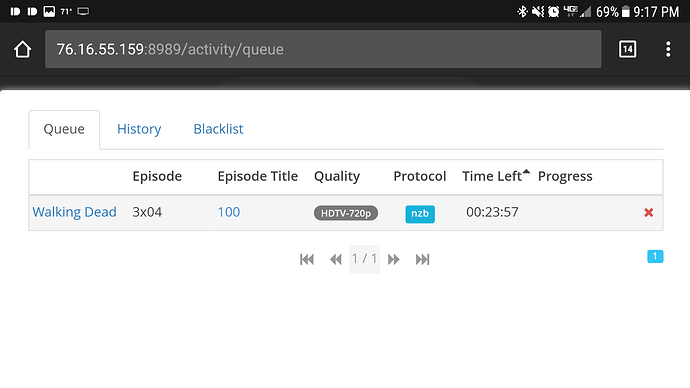Remove Walking Dead item with red X

648,213
